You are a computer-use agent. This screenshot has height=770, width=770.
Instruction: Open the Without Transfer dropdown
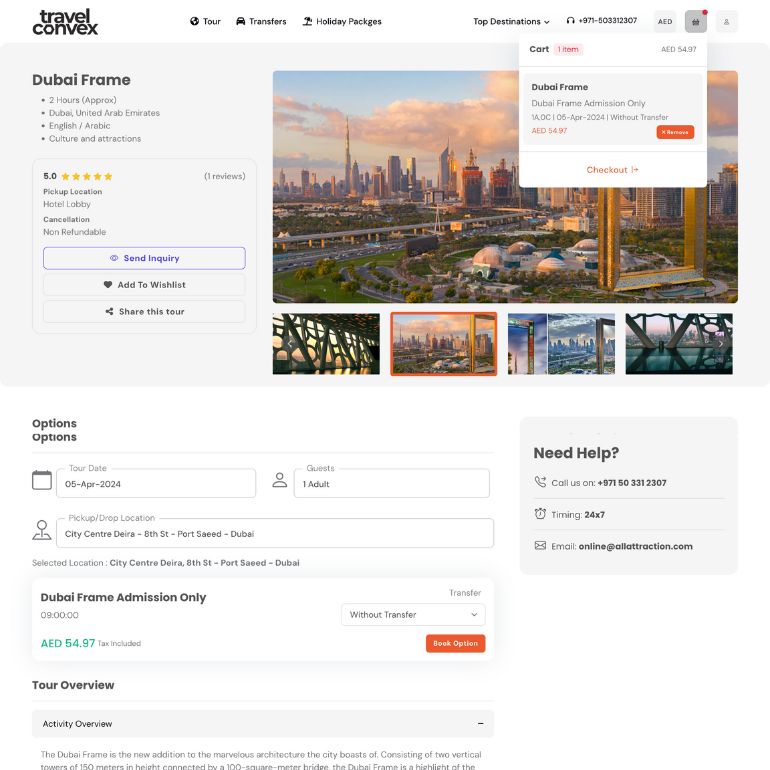click(x=413, y=614)
